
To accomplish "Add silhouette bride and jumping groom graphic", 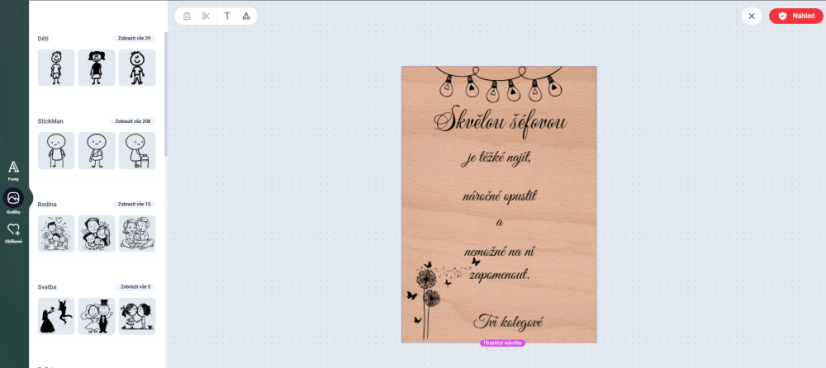I will [x=56, y=316].
